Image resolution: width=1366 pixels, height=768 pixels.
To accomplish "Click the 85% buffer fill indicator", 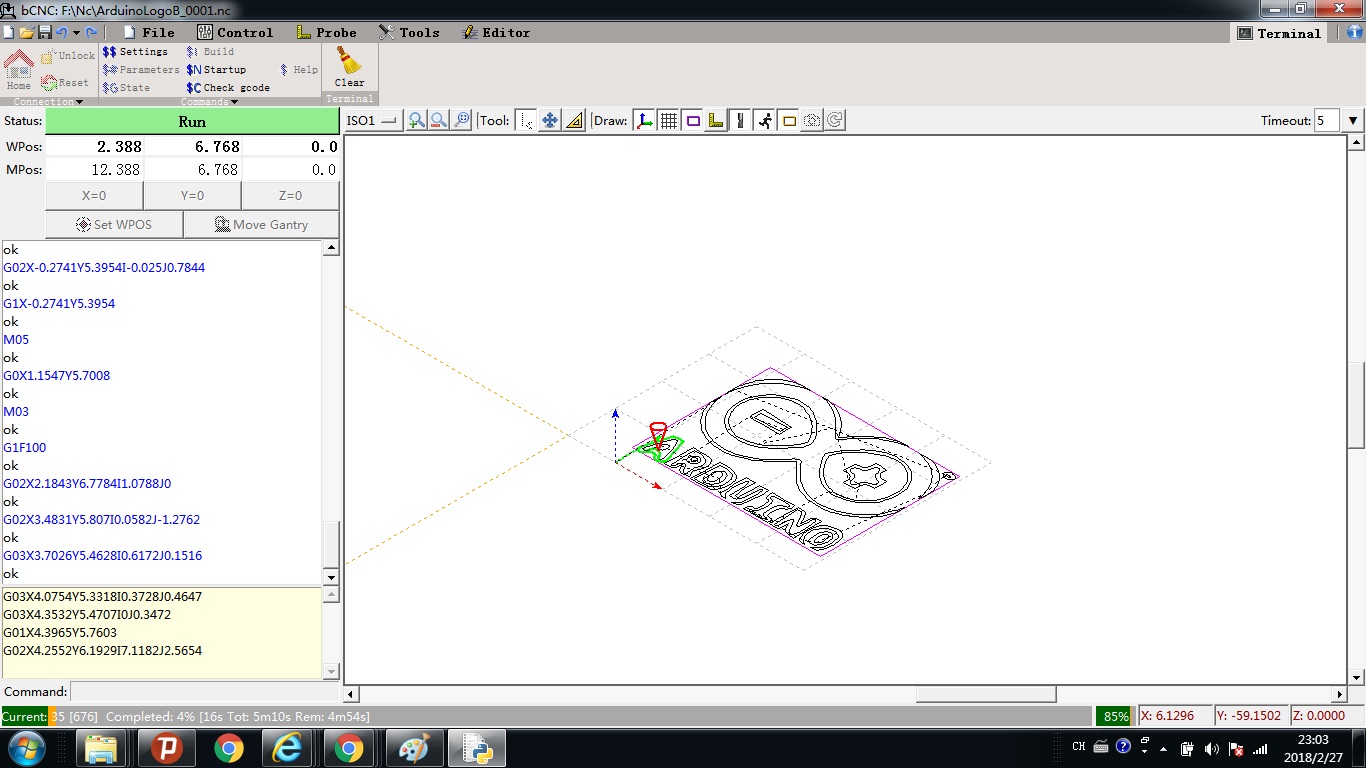I will click(1116, 716).
